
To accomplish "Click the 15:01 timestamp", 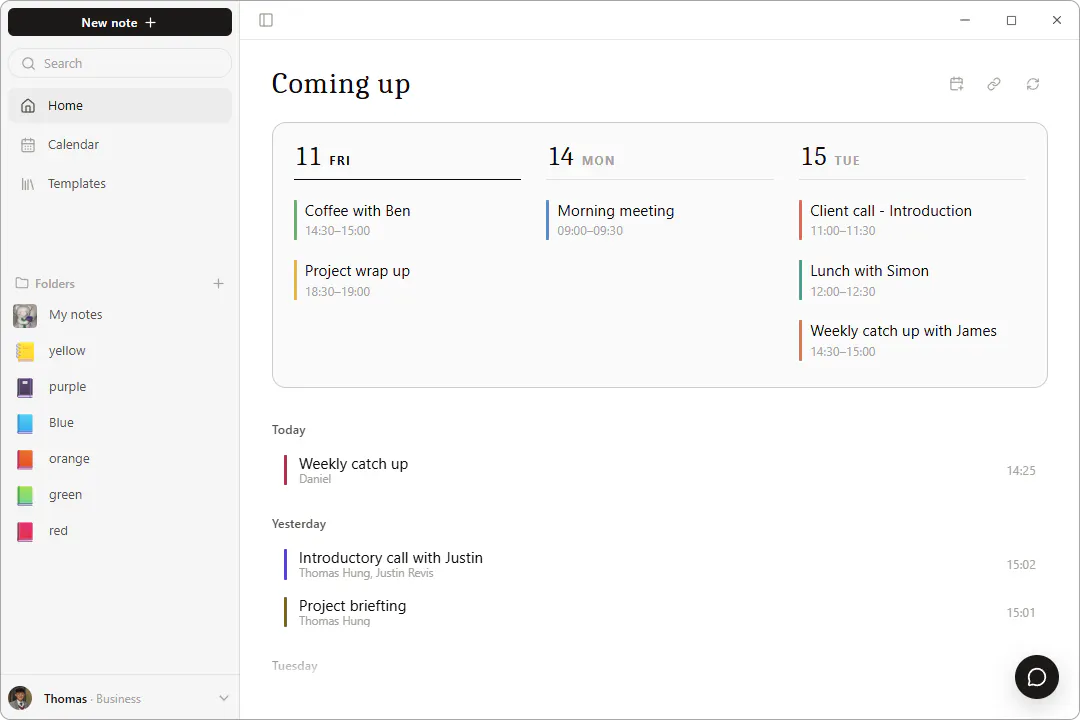I will pos(1021,613).
